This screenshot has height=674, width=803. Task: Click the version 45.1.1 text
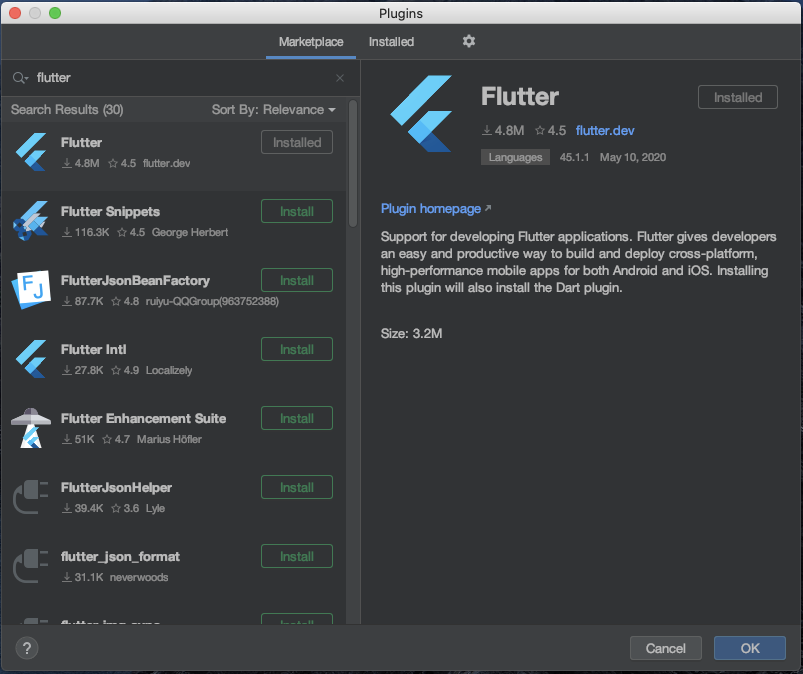[x=574, y=157]
